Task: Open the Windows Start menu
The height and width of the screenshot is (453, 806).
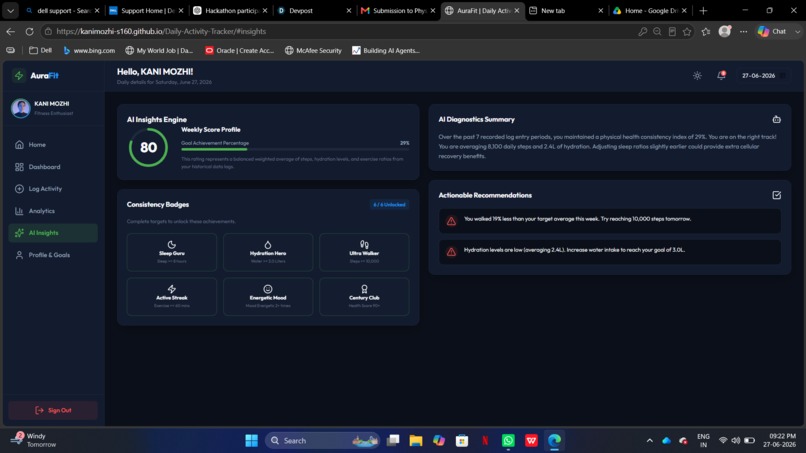Action: click(x=251, y=441)
